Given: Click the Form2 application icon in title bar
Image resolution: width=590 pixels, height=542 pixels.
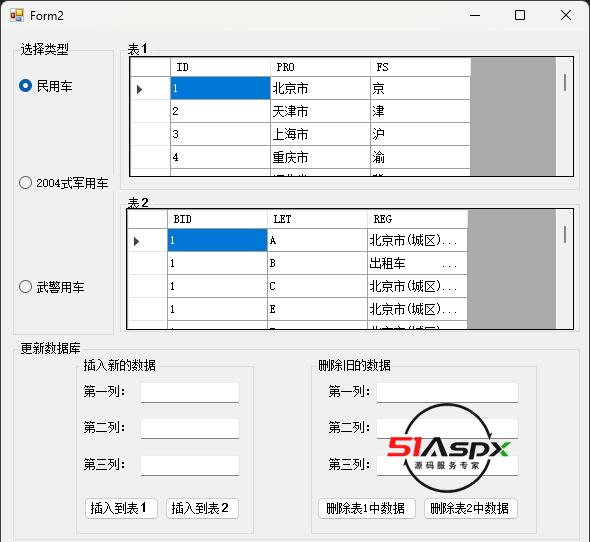Looking at the screenshot, I should tap(17, 15).
